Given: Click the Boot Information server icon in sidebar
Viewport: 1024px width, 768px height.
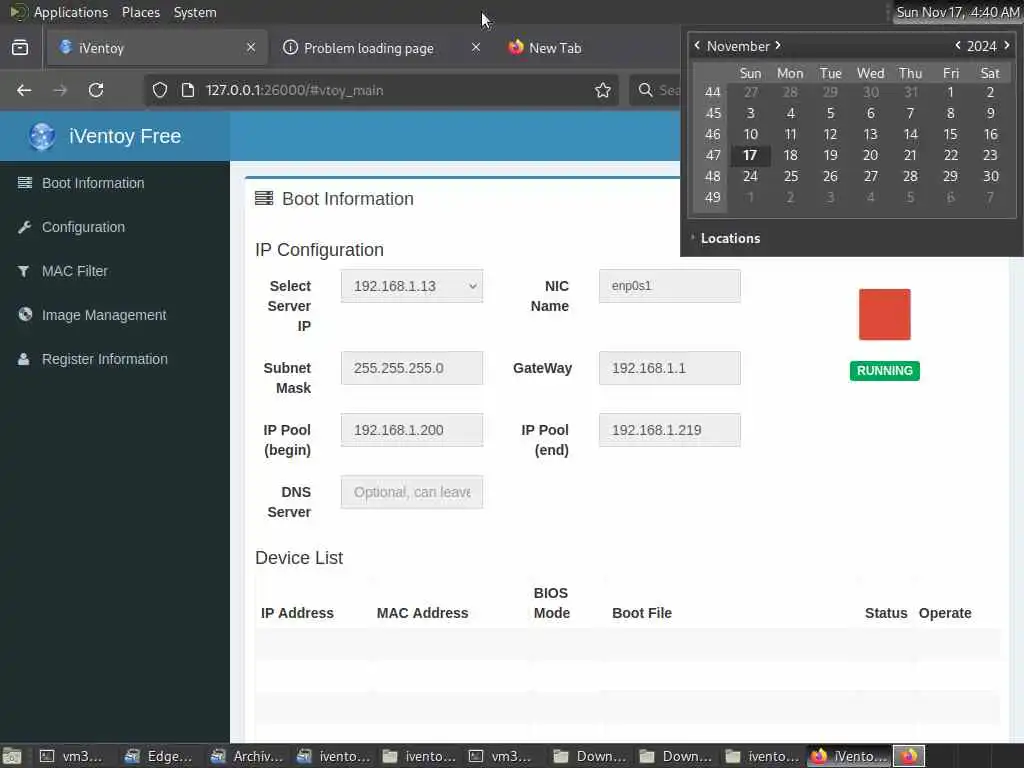Looking at the screenshot, I should [x=24, y=183].
